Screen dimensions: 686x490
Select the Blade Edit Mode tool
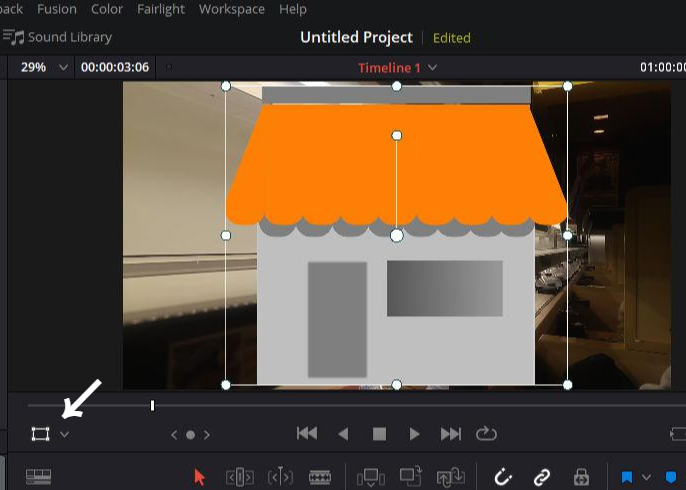[320, 477]
